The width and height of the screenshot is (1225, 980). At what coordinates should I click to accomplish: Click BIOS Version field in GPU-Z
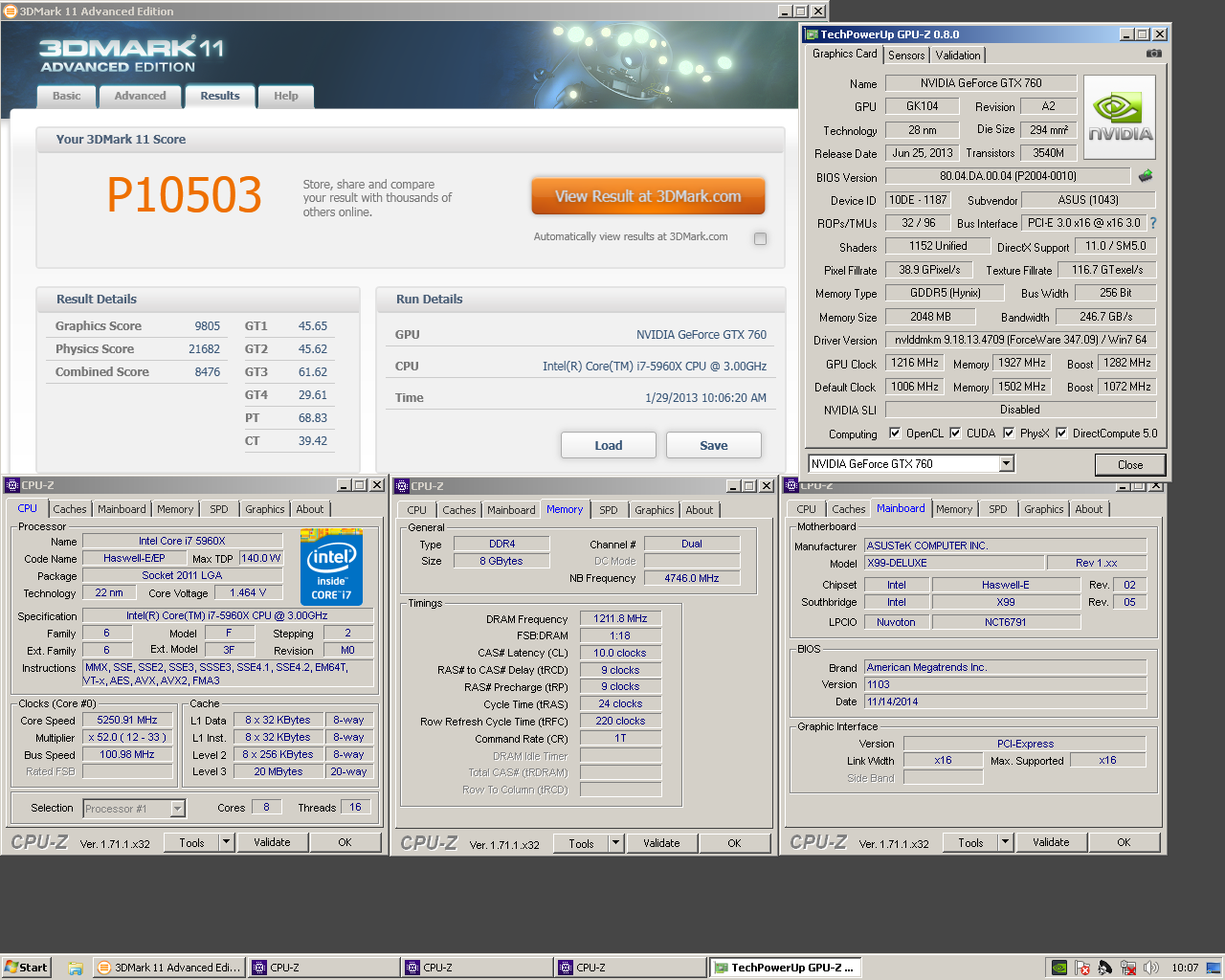click(1008, 176)
